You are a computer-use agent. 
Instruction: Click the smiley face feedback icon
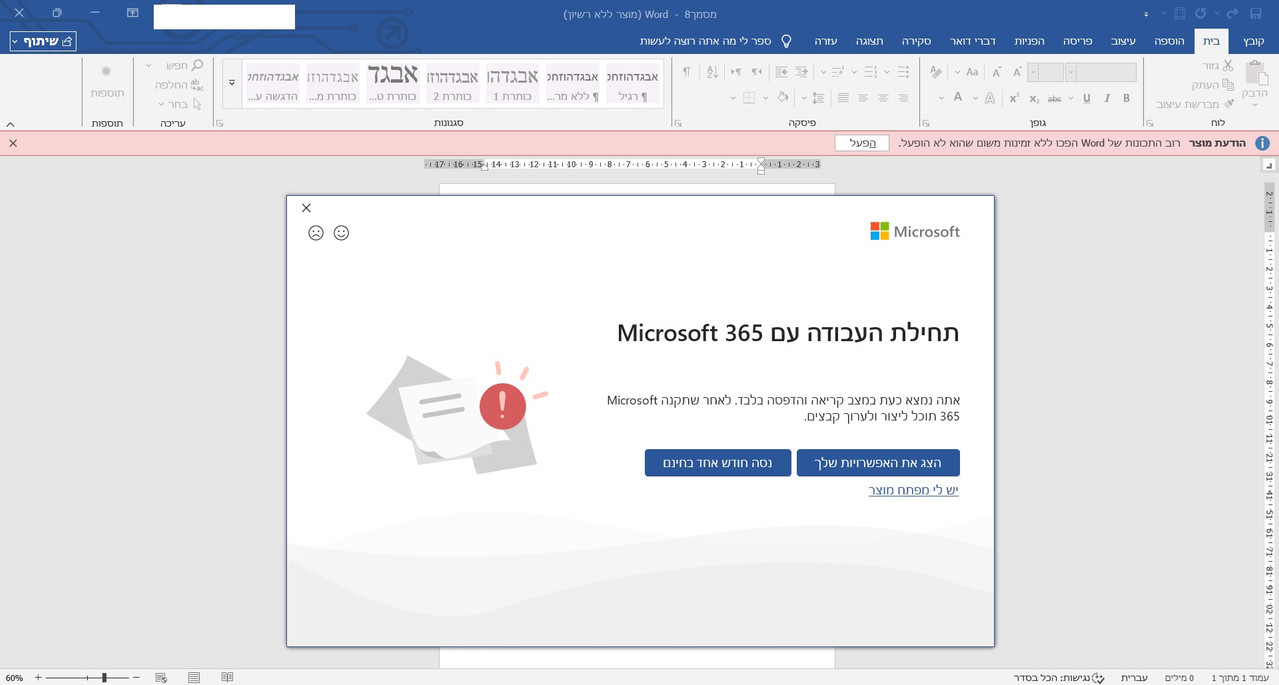341,233
